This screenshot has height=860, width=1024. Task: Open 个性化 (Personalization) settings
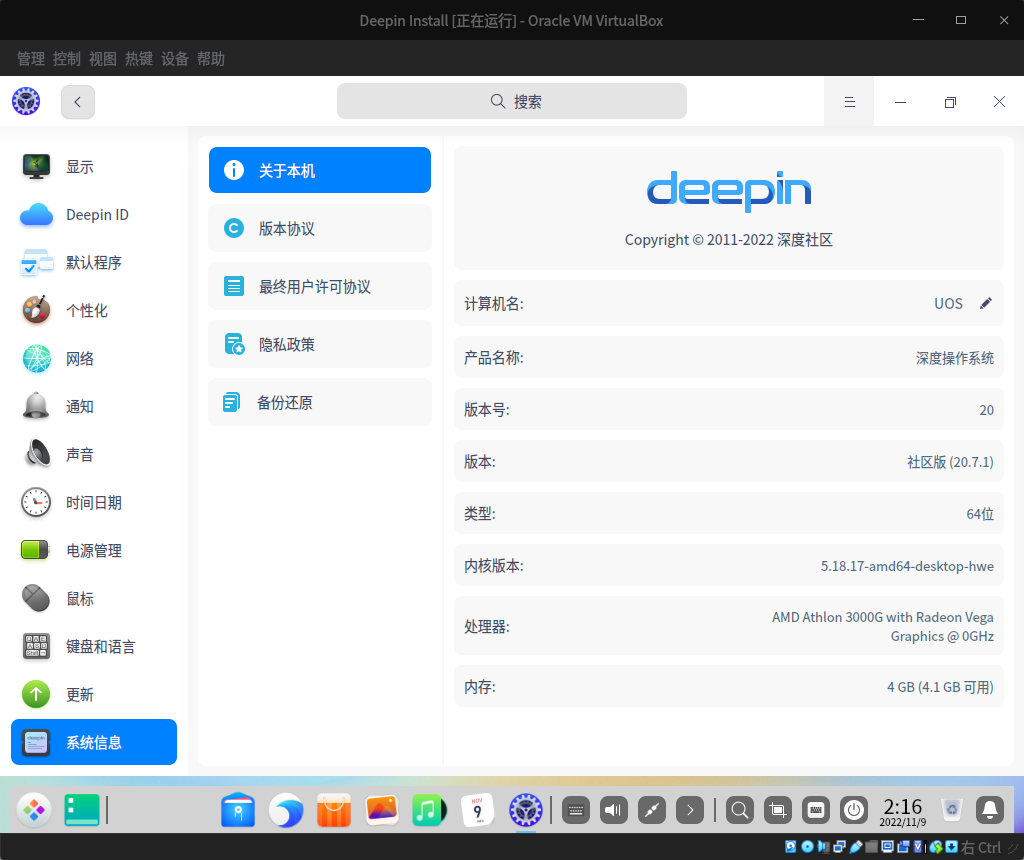click(x=94, y=311)
